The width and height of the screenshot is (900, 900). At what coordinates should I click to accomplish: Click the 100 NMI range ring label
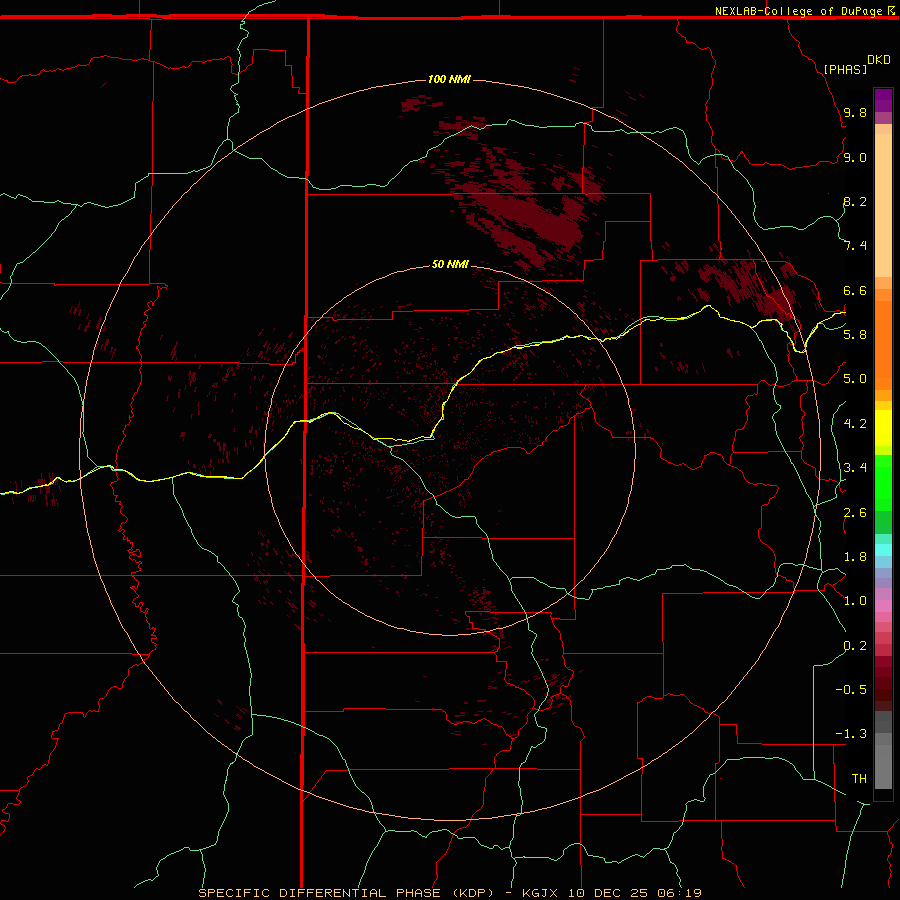(x=449, y=79)
